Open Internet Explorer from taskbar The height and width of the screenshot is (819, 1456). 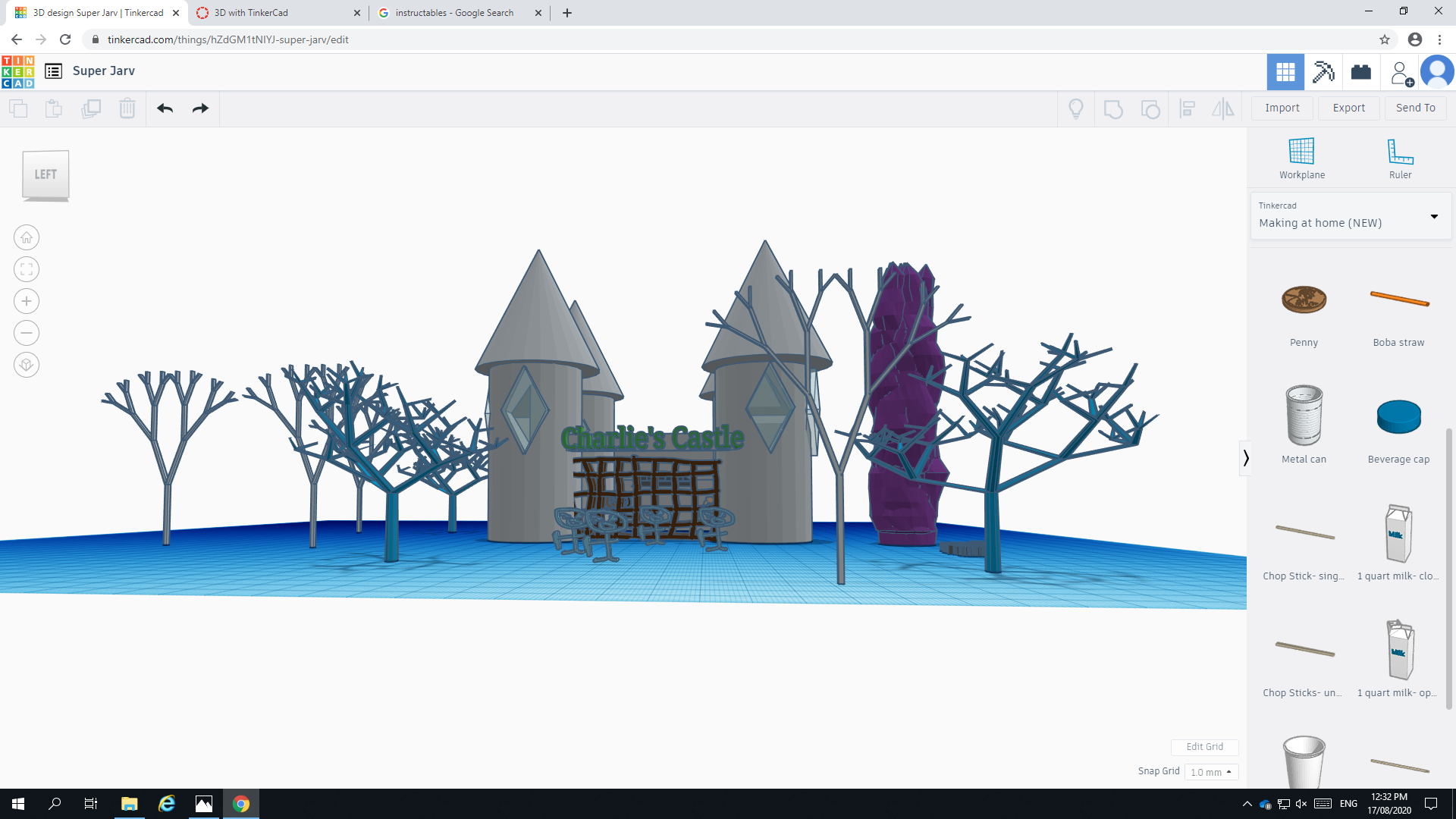[167, 804]
